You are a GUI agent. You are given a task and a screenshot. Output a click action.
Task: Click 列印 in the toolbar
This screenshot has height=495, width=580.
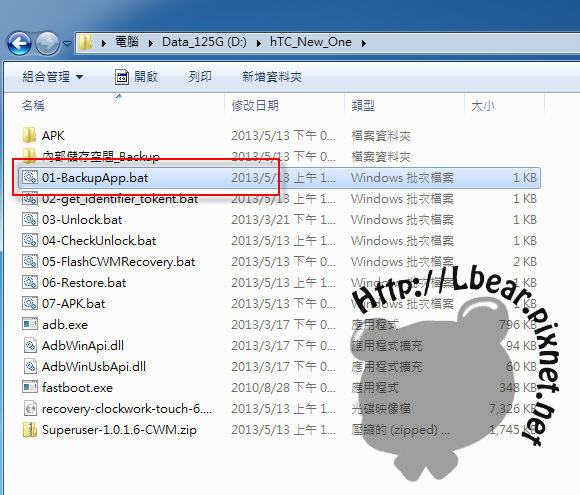[x=200, y=77]
